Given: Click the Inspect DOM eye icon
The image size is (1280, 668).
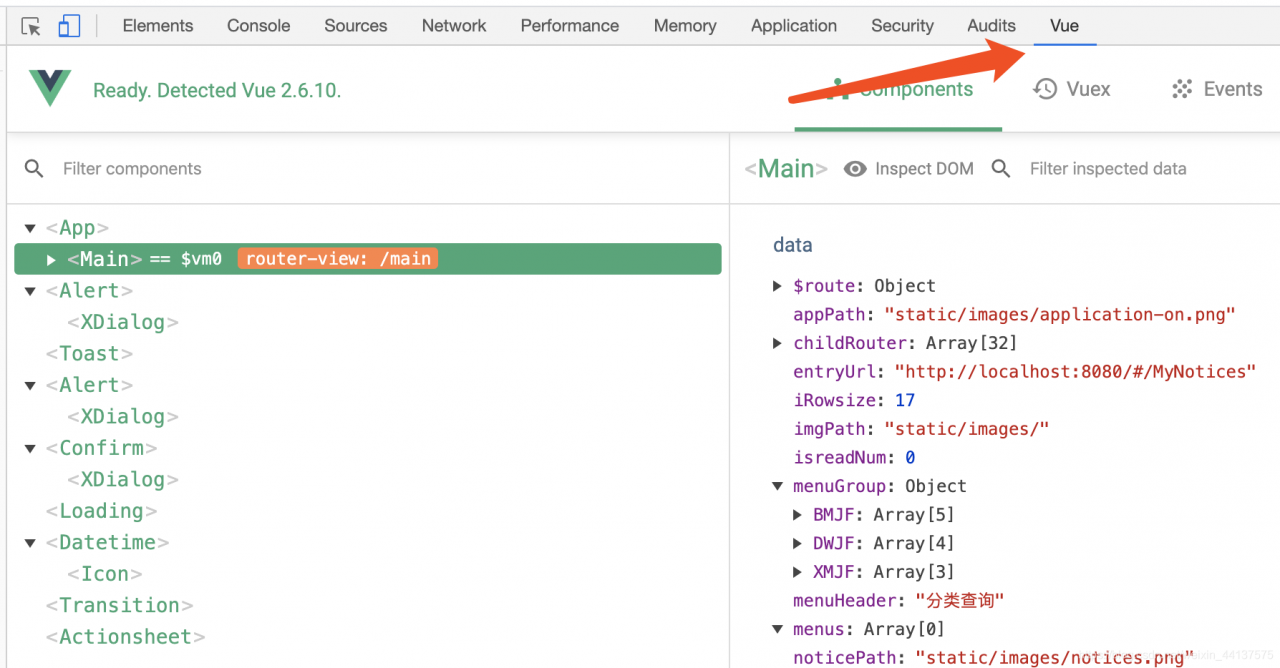Looking at the screenshot, I should (x=855, y=169).
